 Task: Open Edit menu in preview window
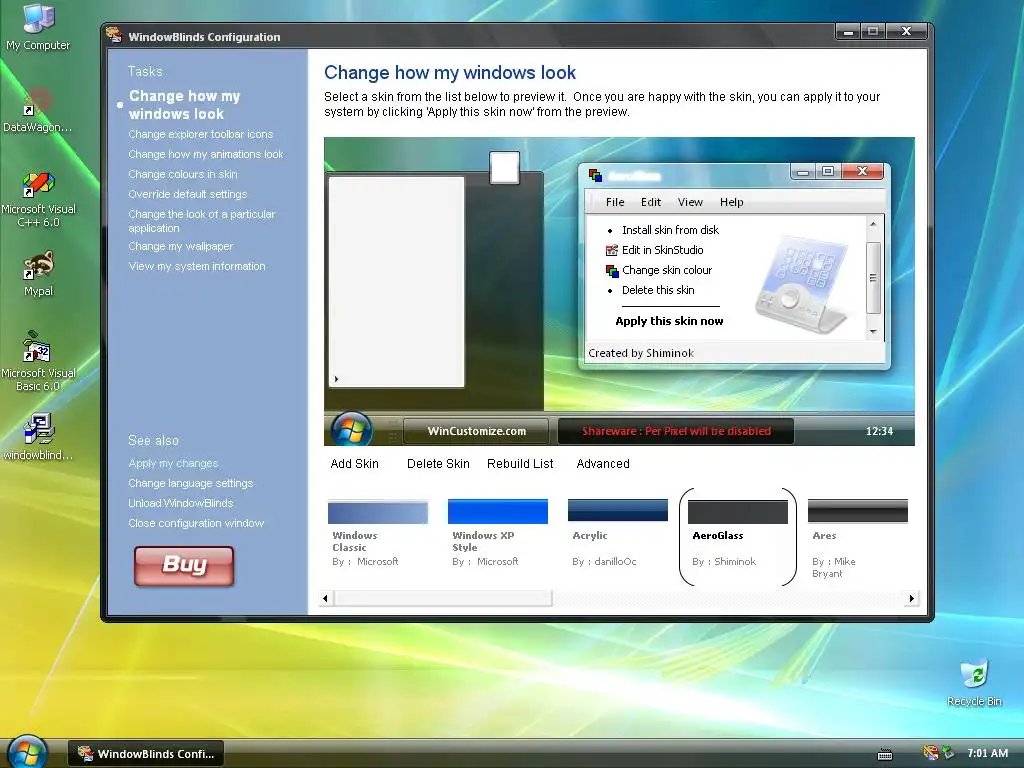tap(650, 202)
